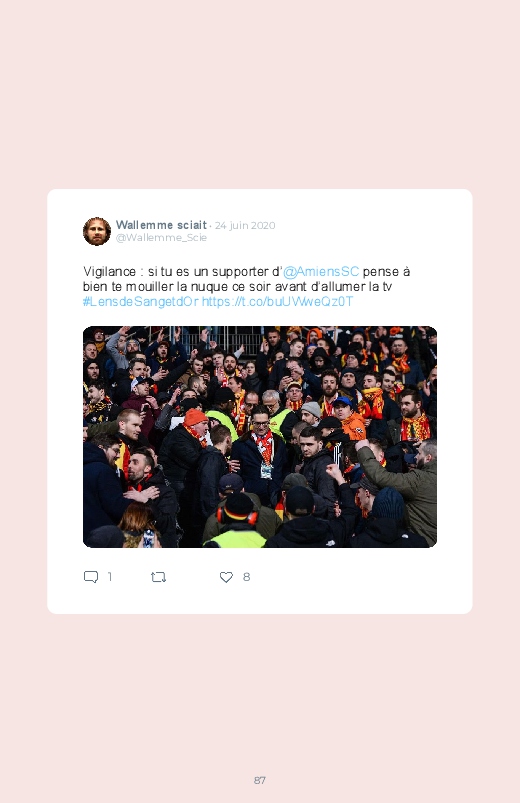Follow the t.co/buUVWveQz0T link

(278, 302)
